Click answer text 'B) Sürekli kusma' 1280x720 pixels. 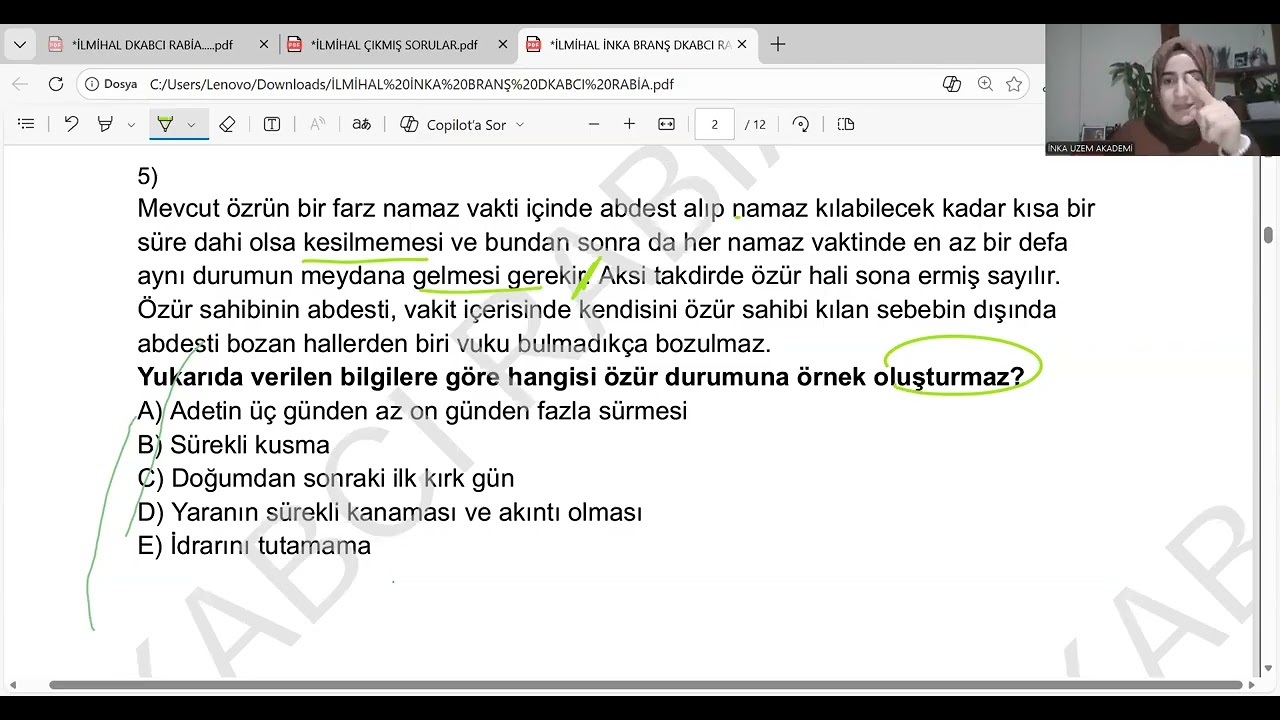[x=233, y=445]
